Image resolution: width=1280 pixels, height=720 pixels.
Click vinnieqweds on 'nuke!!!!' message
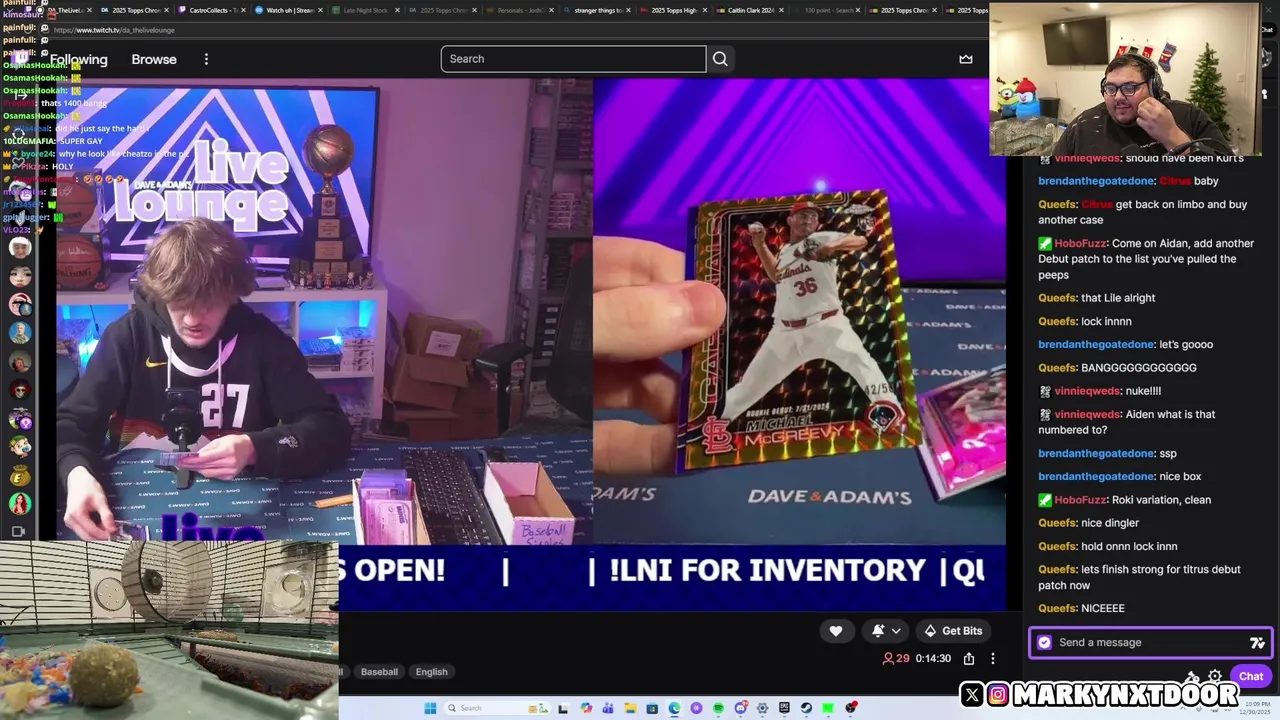[1087, 391]
